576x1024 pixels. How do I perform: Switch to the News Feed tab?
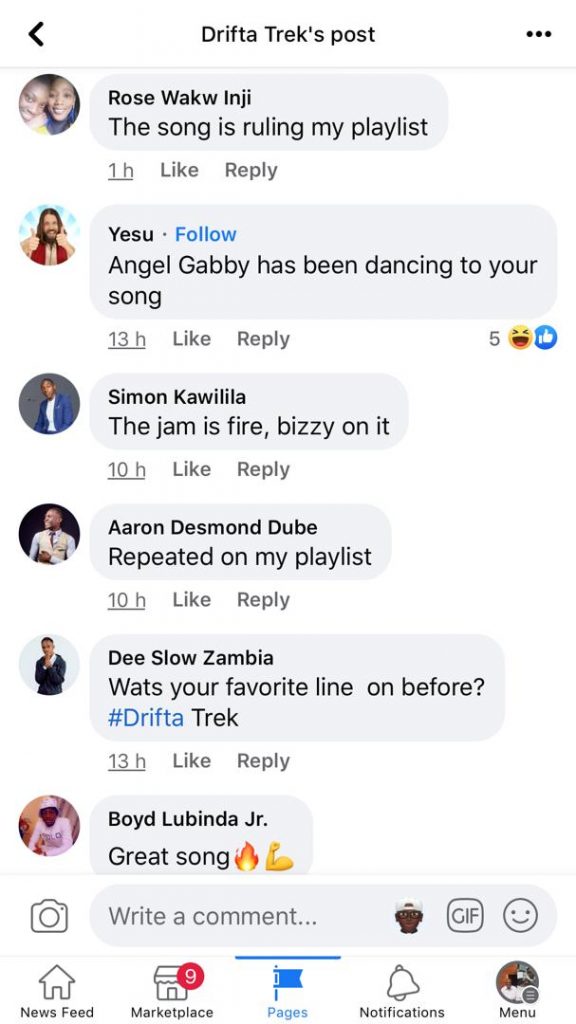click(57, 991)
